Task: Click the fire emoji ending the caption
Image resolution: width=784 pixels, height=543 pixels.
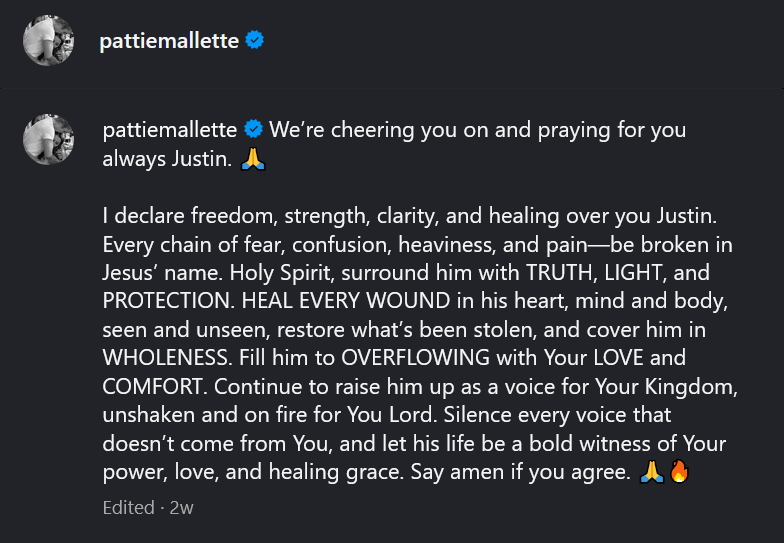Action: pos(679,472)
